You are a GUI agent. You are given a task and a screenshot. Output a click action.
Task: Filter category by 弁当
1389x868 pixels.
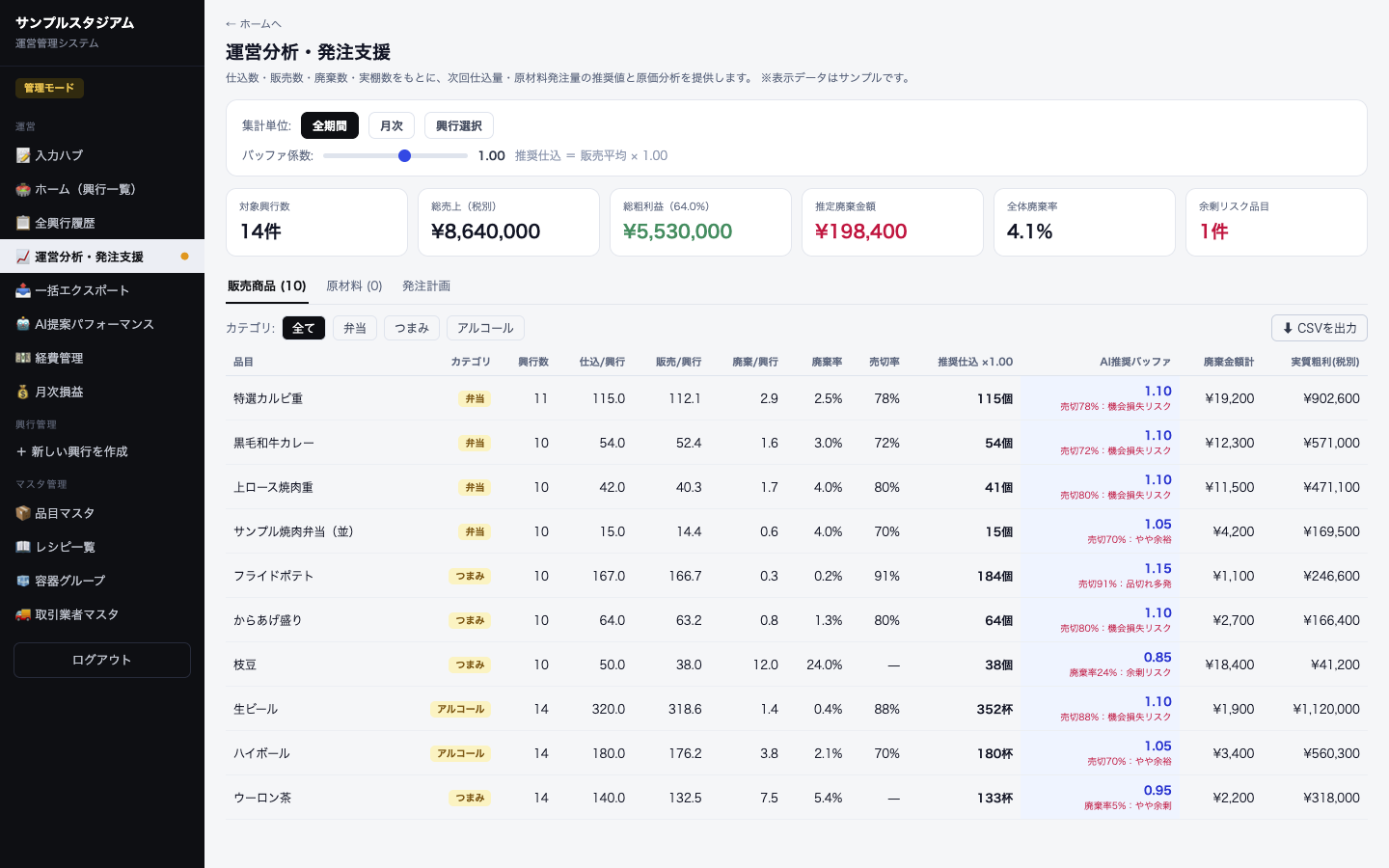coord(355,328)
